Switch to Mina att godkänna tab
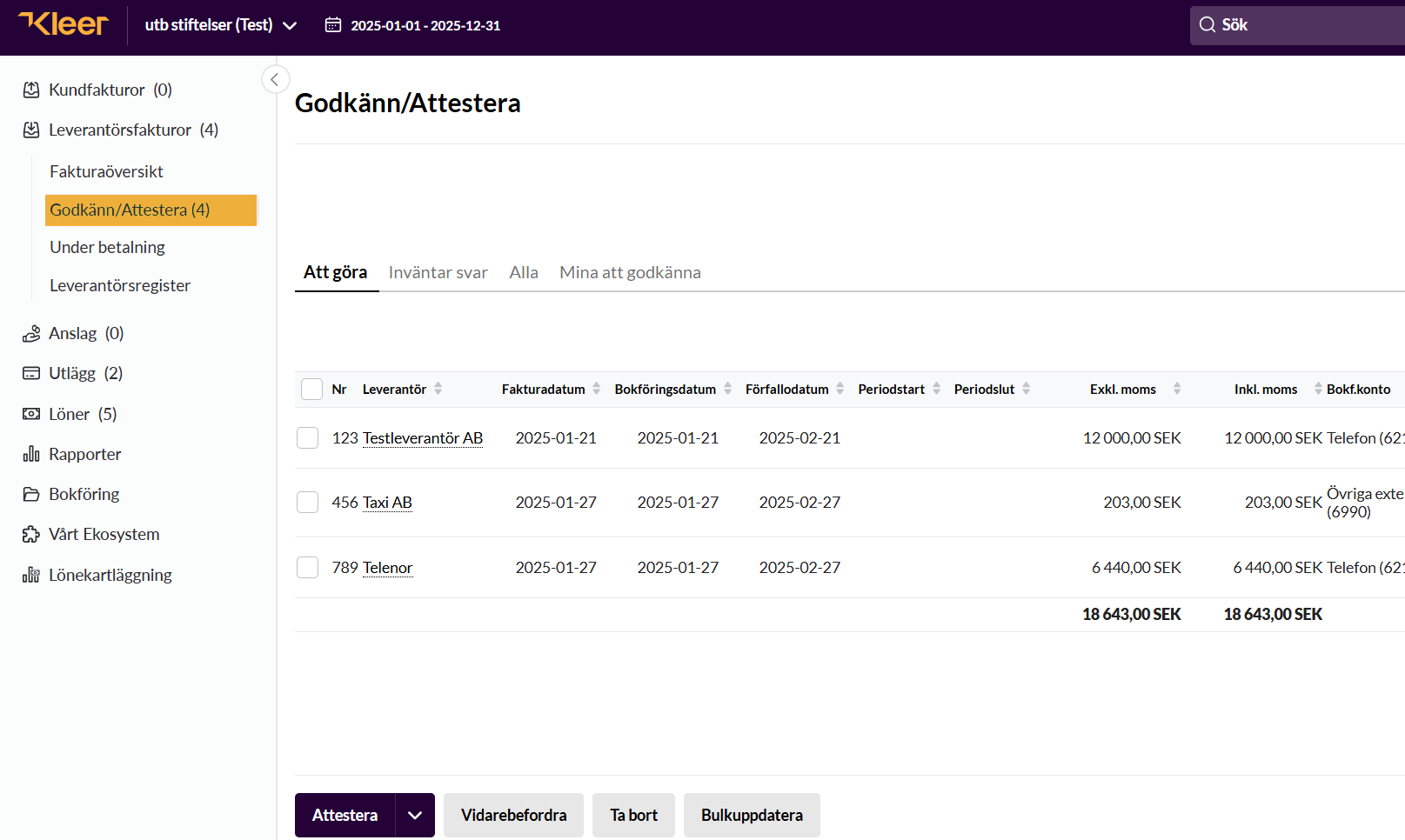This screenshot has height=840, width=1405. point(630,272)
